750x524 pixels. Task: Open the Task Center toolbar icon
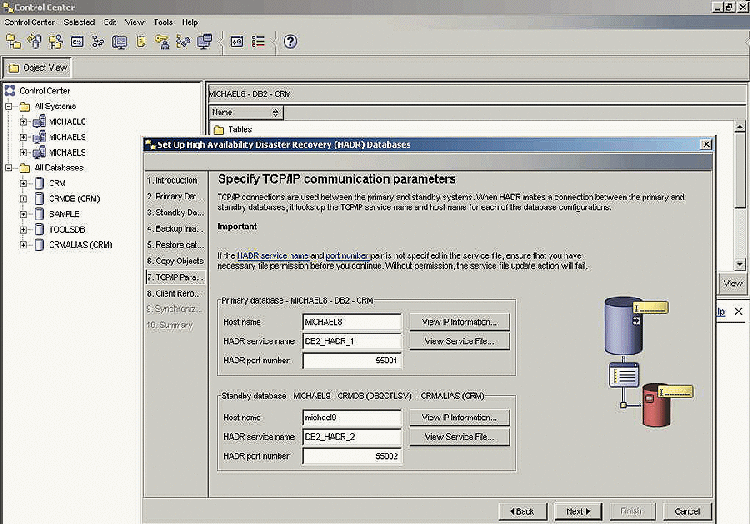pos(98,42)
